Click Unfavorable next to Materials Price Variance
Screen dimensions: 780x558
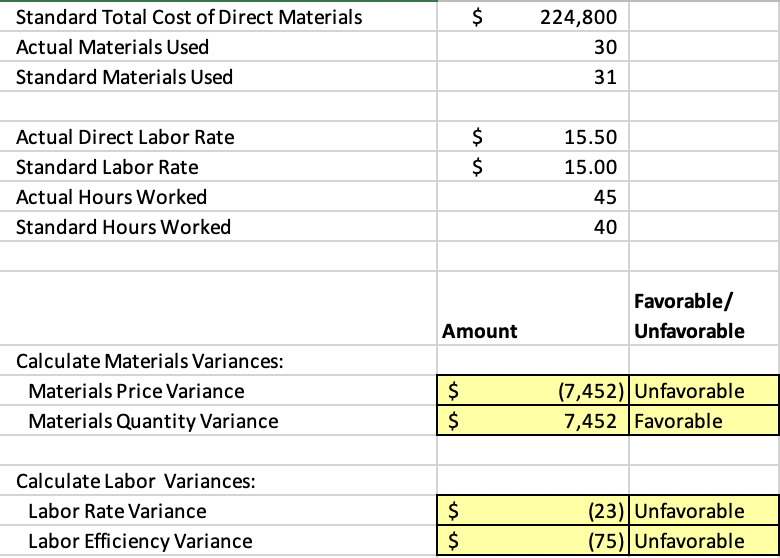[x=704, y=391]
